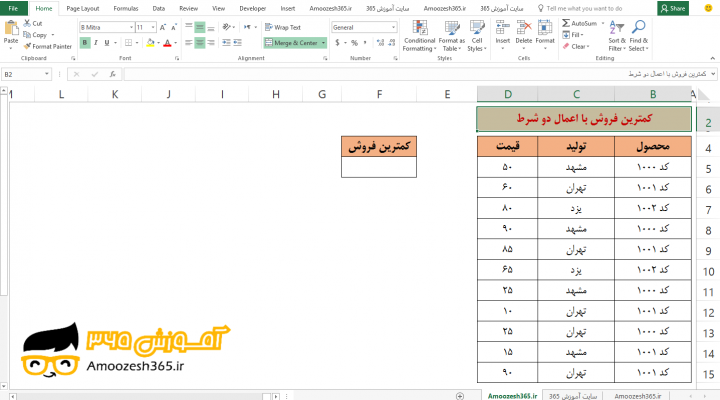Image resolution: width=720 pixels, height=400 pixels.
Task: Apply red font color
Action: (x=167, y=43)
